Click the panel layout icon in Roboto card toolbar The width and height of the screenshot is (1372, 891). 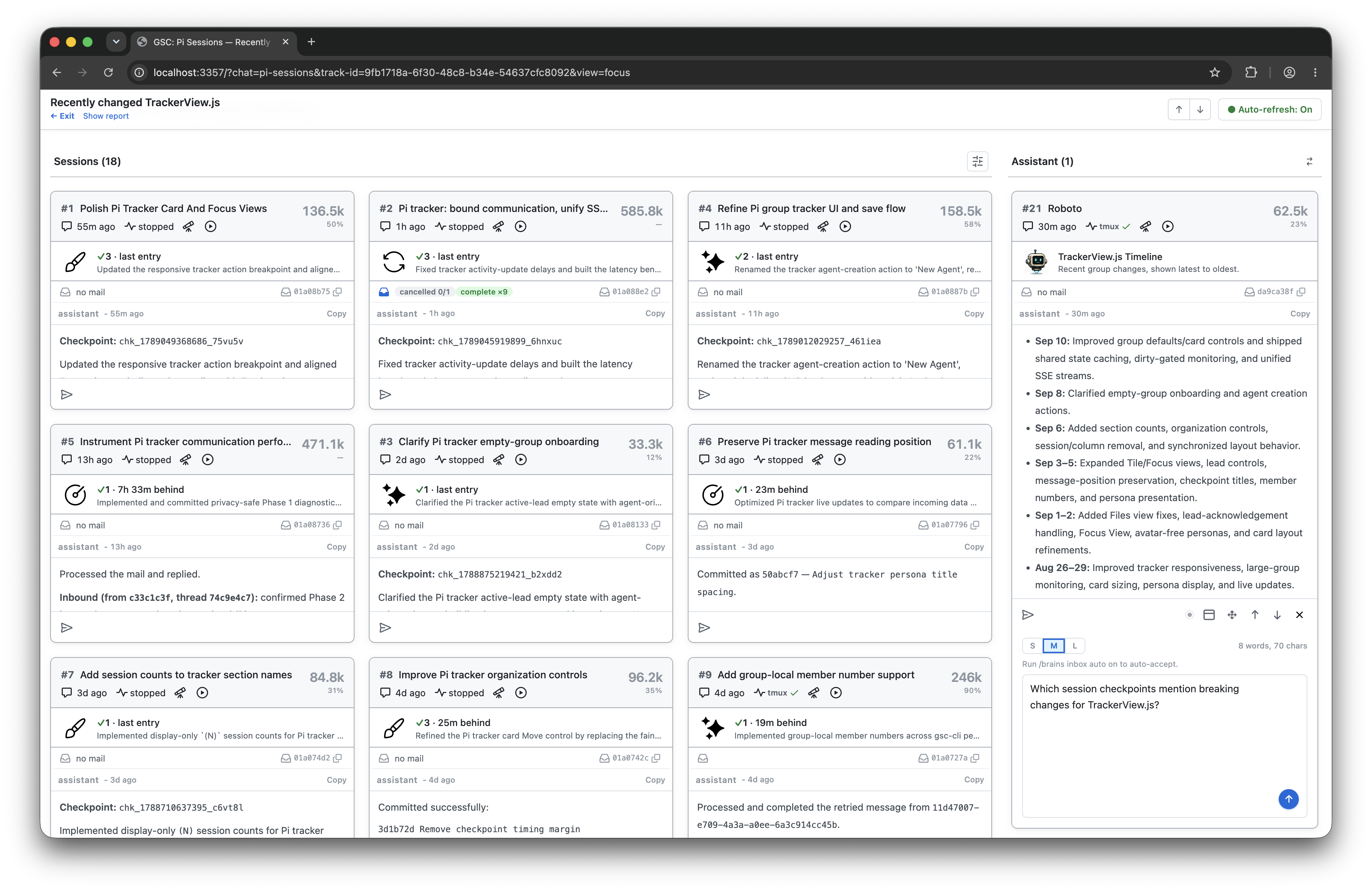(1209, 614)
